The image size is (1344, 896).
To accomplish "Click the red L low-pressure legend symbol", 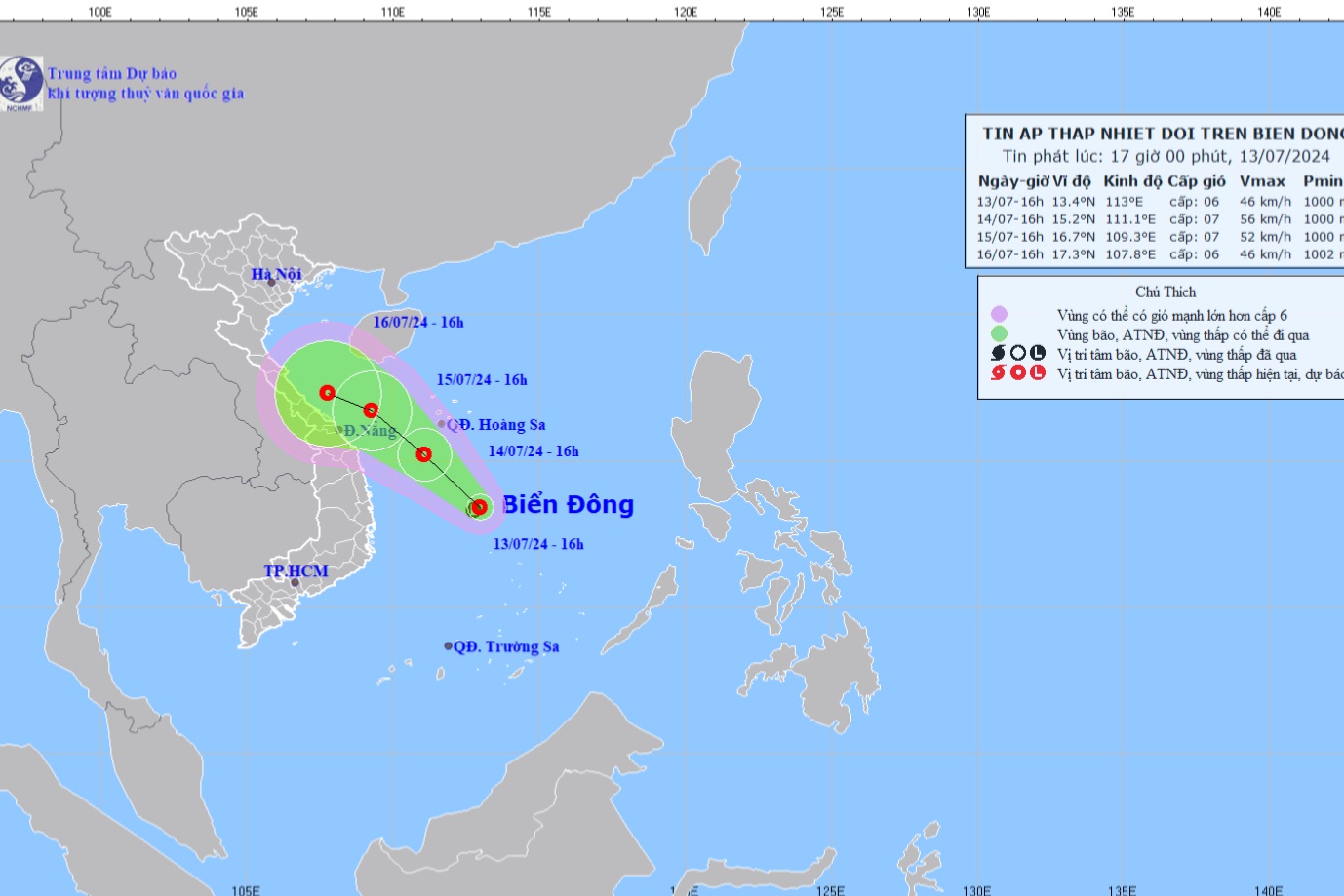I will pos(1038,372).
